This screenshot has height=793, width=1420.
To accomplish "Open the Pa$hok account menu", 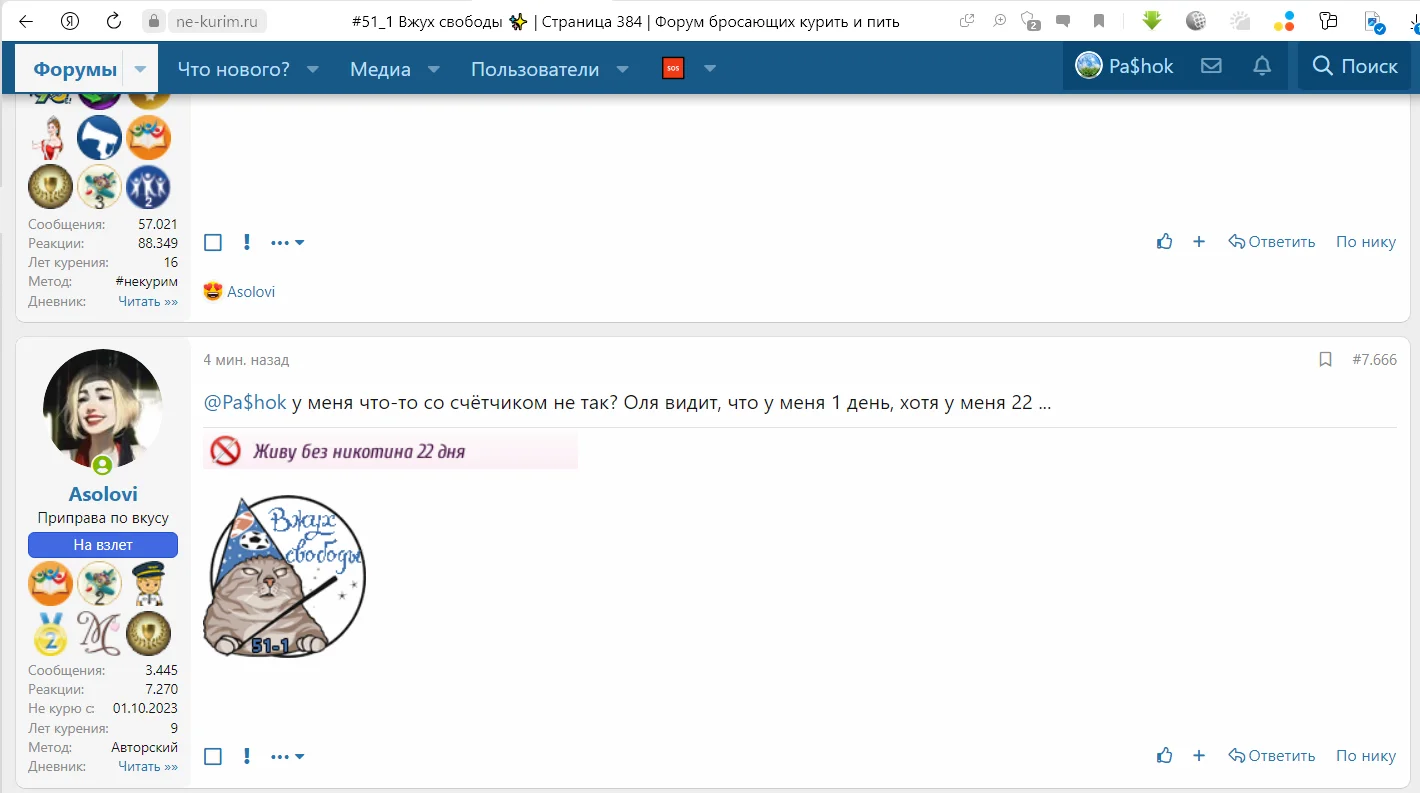I will pyautogui.click(x=1124, y=66).
